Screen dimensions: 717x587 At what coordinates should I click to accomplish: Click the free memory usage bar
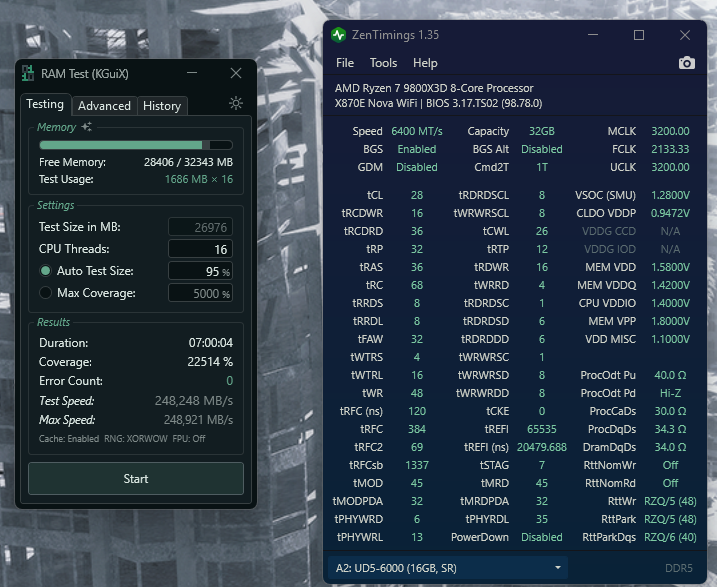tap(136, 145)
